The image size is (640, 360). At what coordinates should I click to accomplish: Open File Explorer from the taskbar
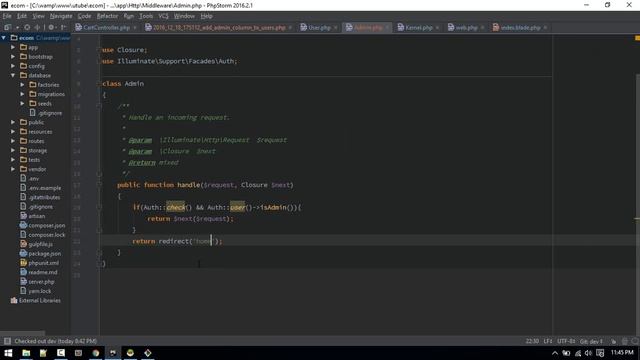tap(26, 353)
